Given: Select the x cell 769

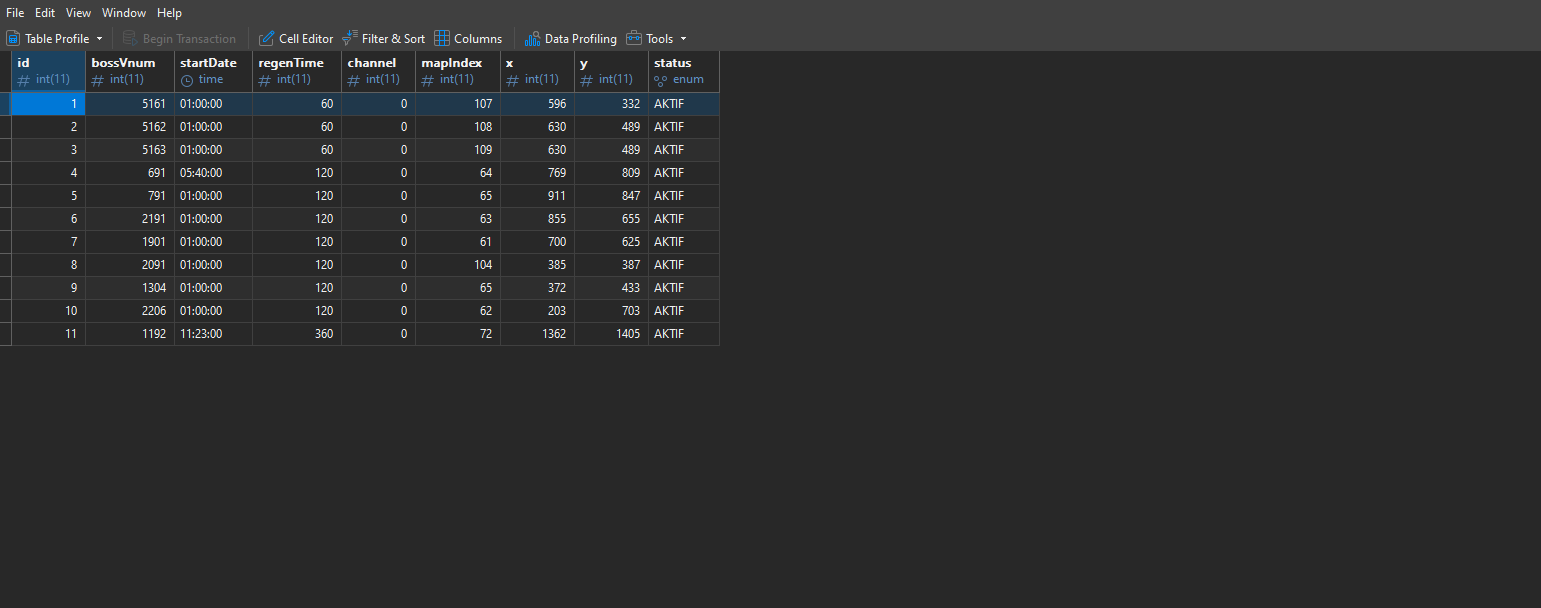Looking at the screenshot, I should coord(537,173).
